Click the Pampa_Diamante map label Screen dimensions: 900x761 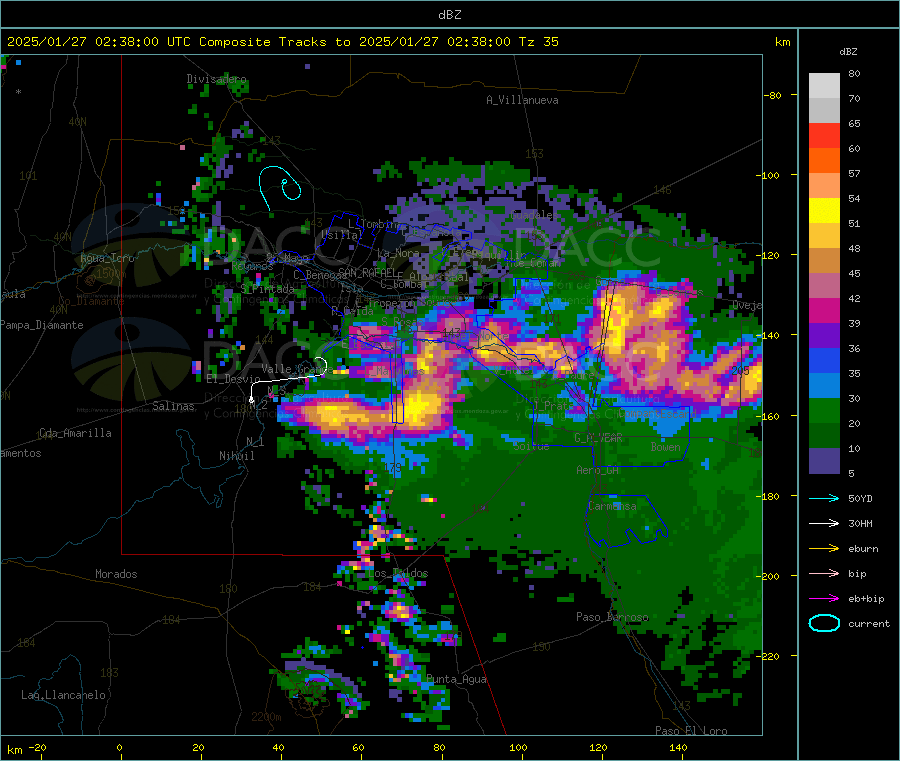(41, 325)
